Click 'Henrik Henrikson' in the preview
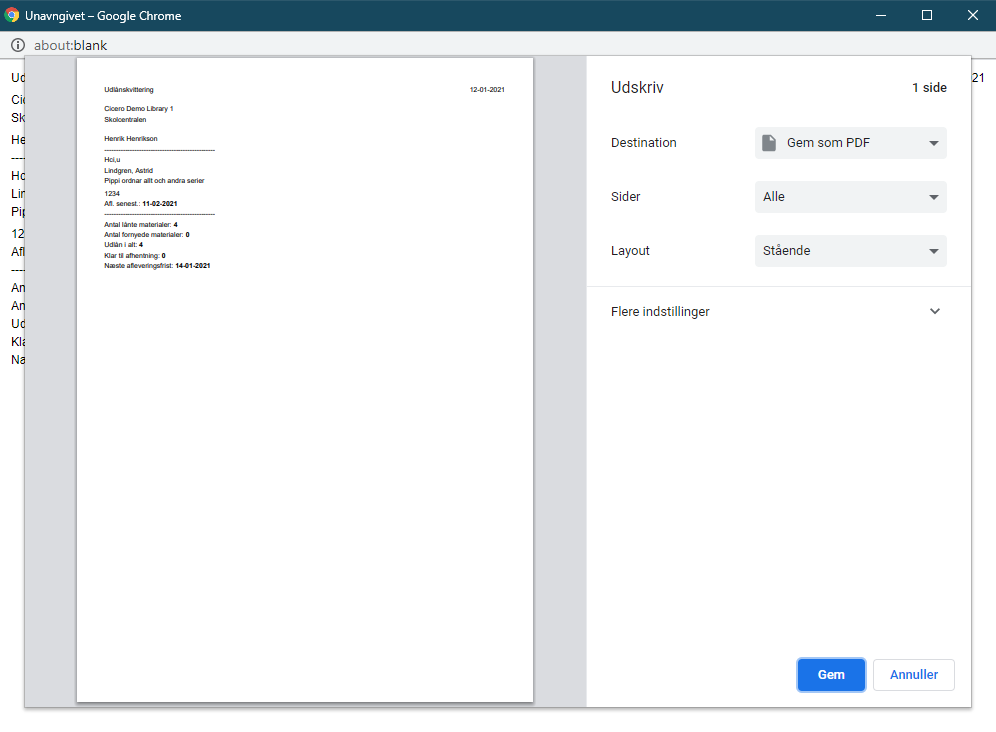Viewport: 996px width, 732px height. coord(131,139)
